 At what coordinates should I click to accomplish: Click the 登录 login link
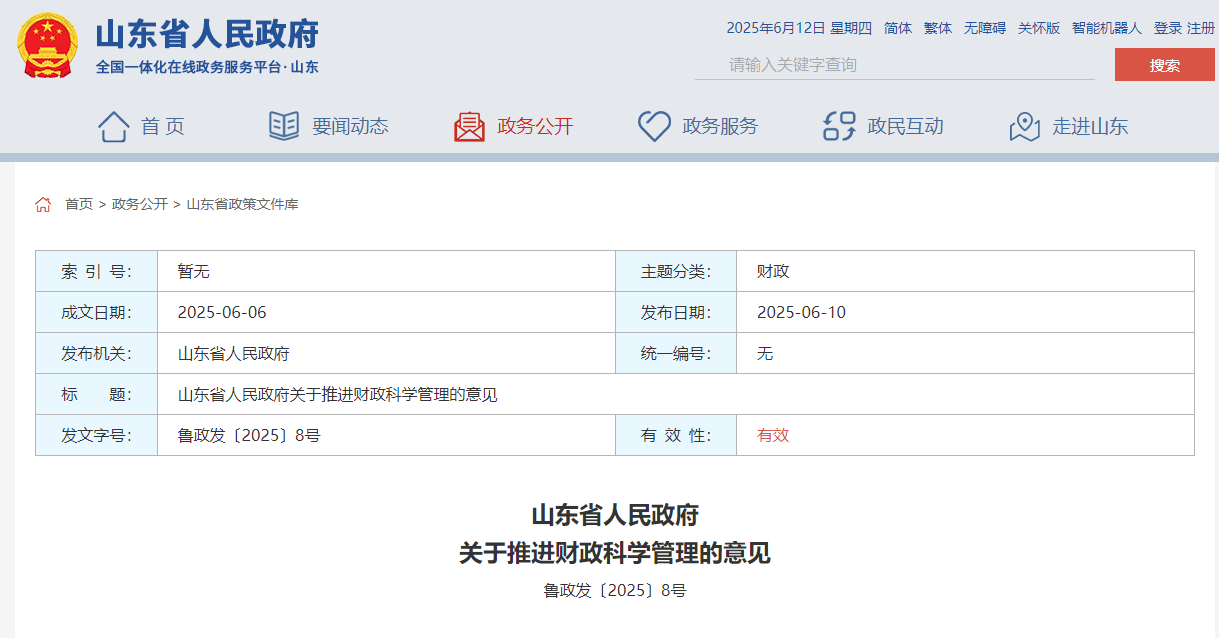[x=1168, y=28]
